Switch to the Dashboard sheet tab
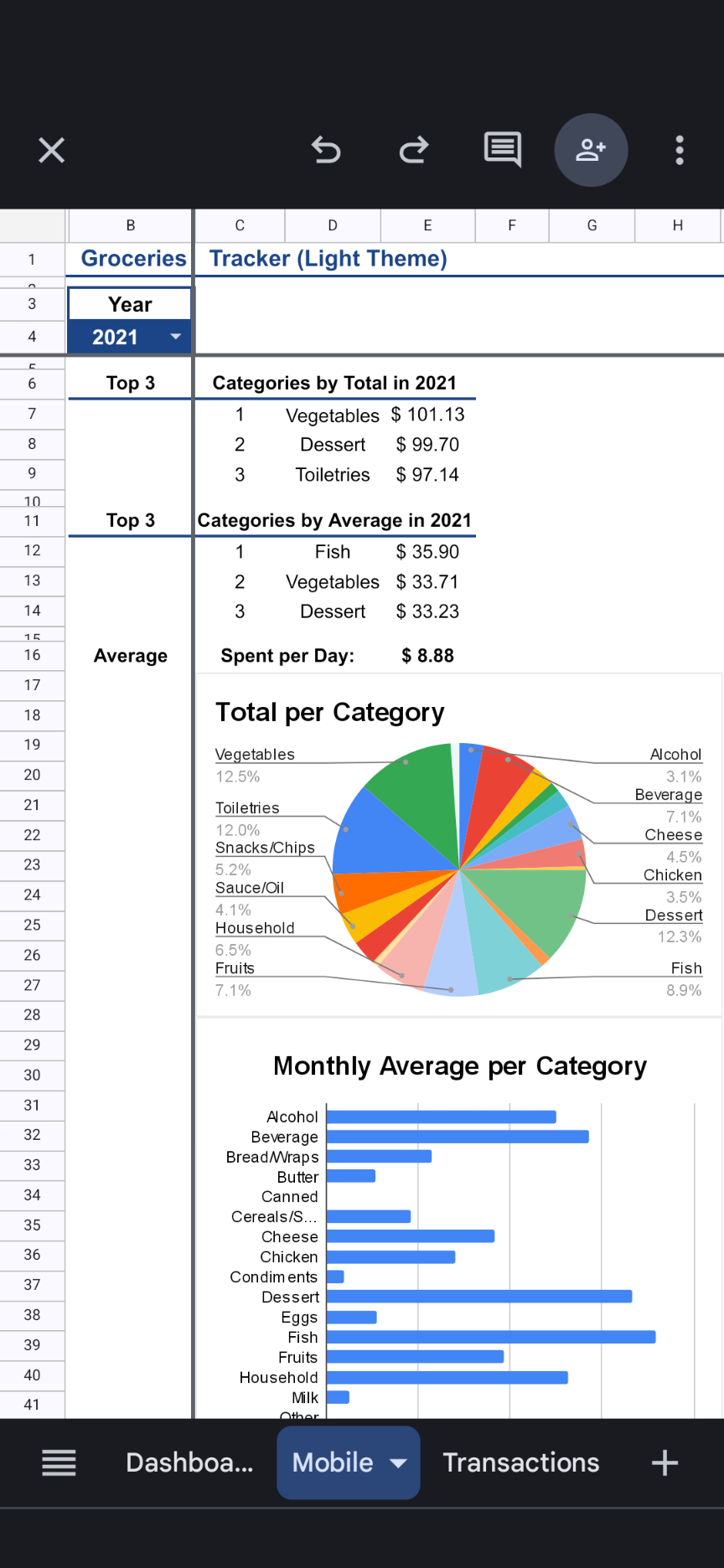This screenshot has height=1568, width=724. (x=189, y=1462)
